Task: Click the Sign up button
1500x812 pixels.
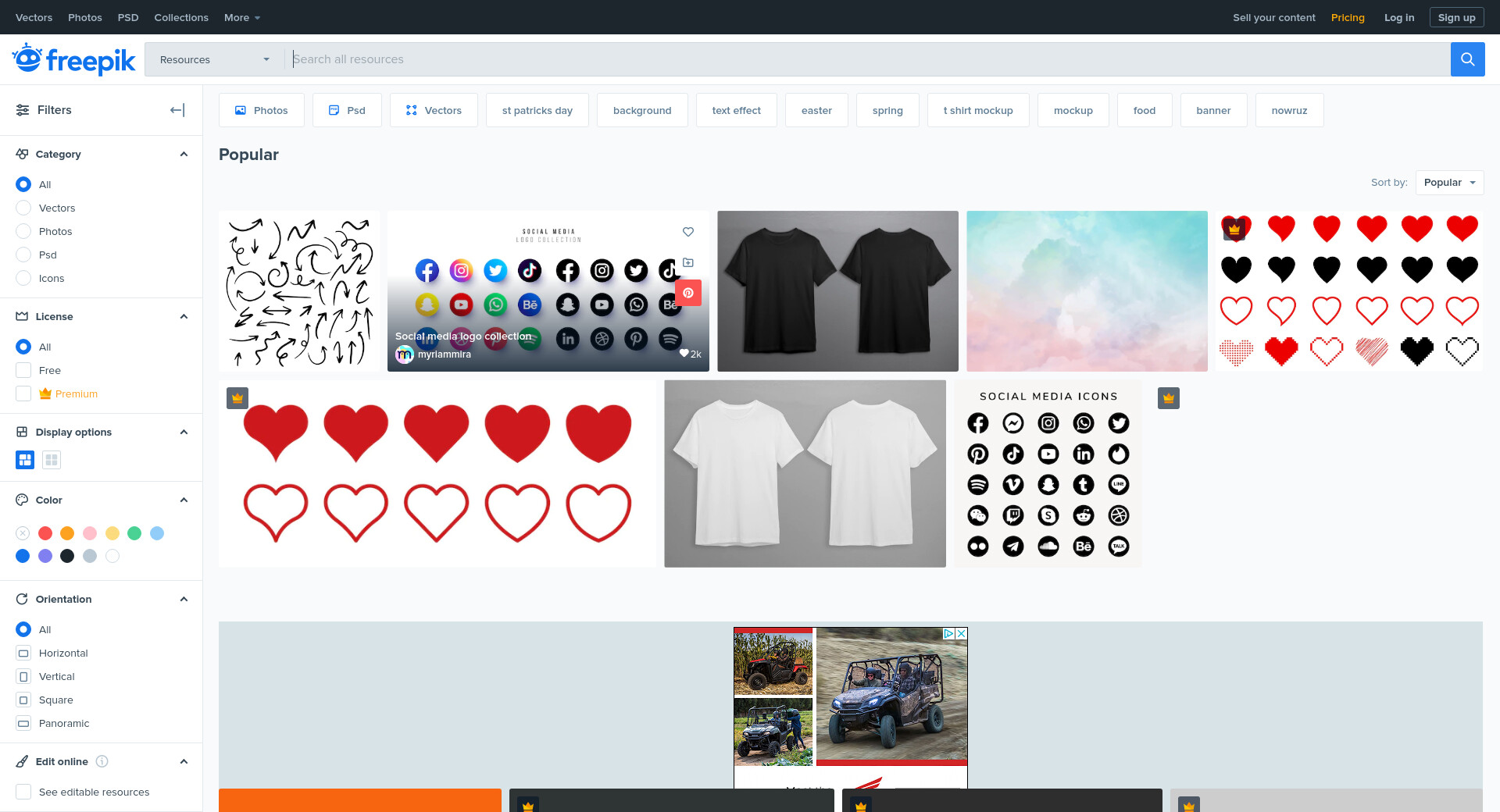Action: pyautogui.click(x=1456, y=17)
